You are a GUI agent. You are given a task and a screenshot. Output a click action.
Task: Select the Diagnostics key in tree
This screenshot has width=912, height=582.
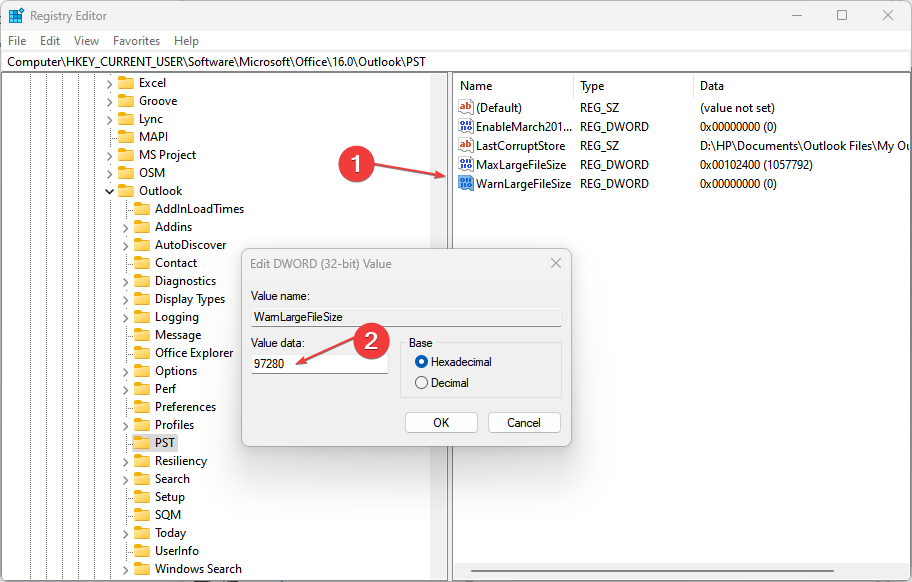click(x=186, y=281)
